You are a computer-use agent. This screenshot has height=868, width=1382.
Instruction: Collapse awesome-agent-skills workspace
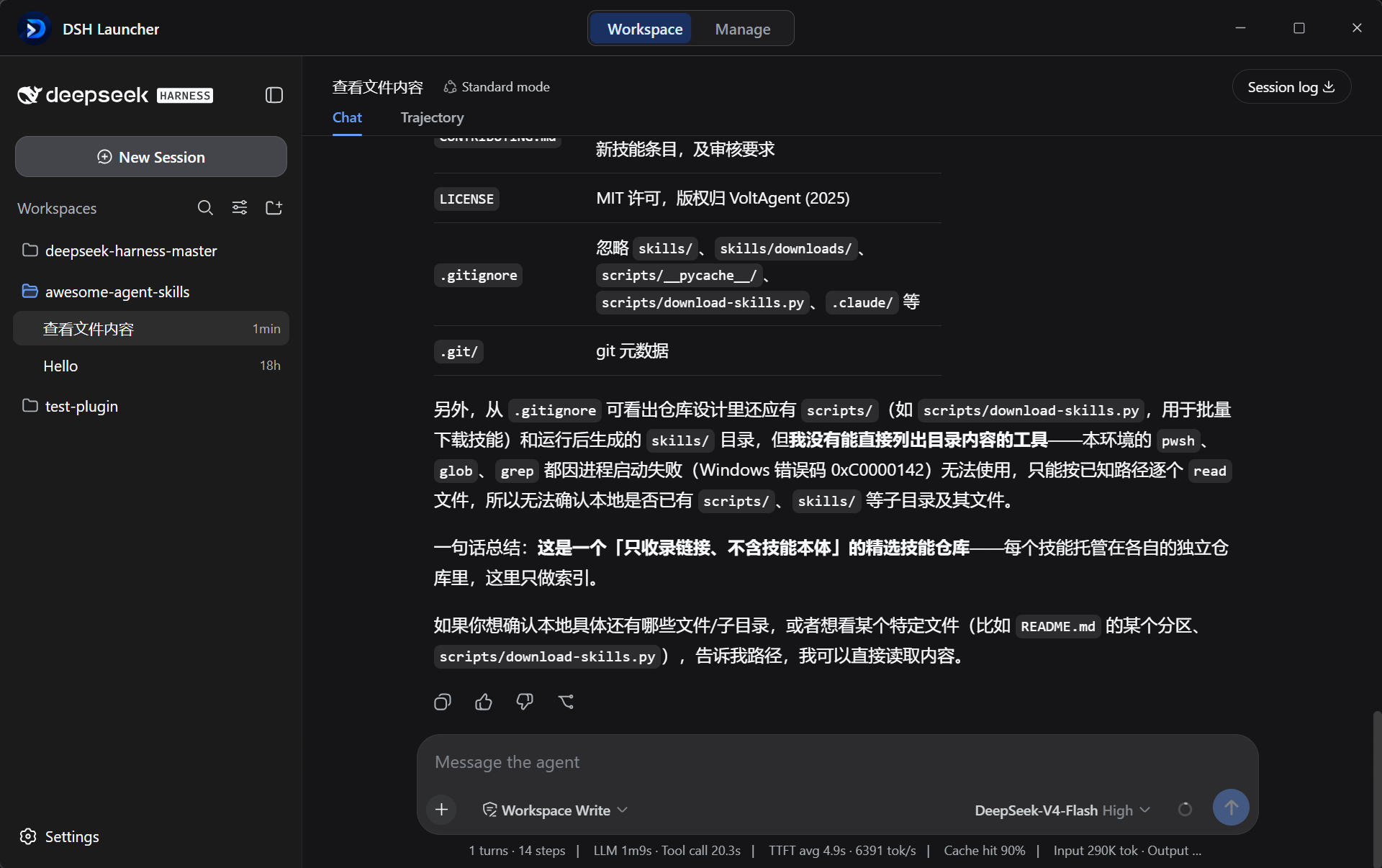tap(151, 291)
